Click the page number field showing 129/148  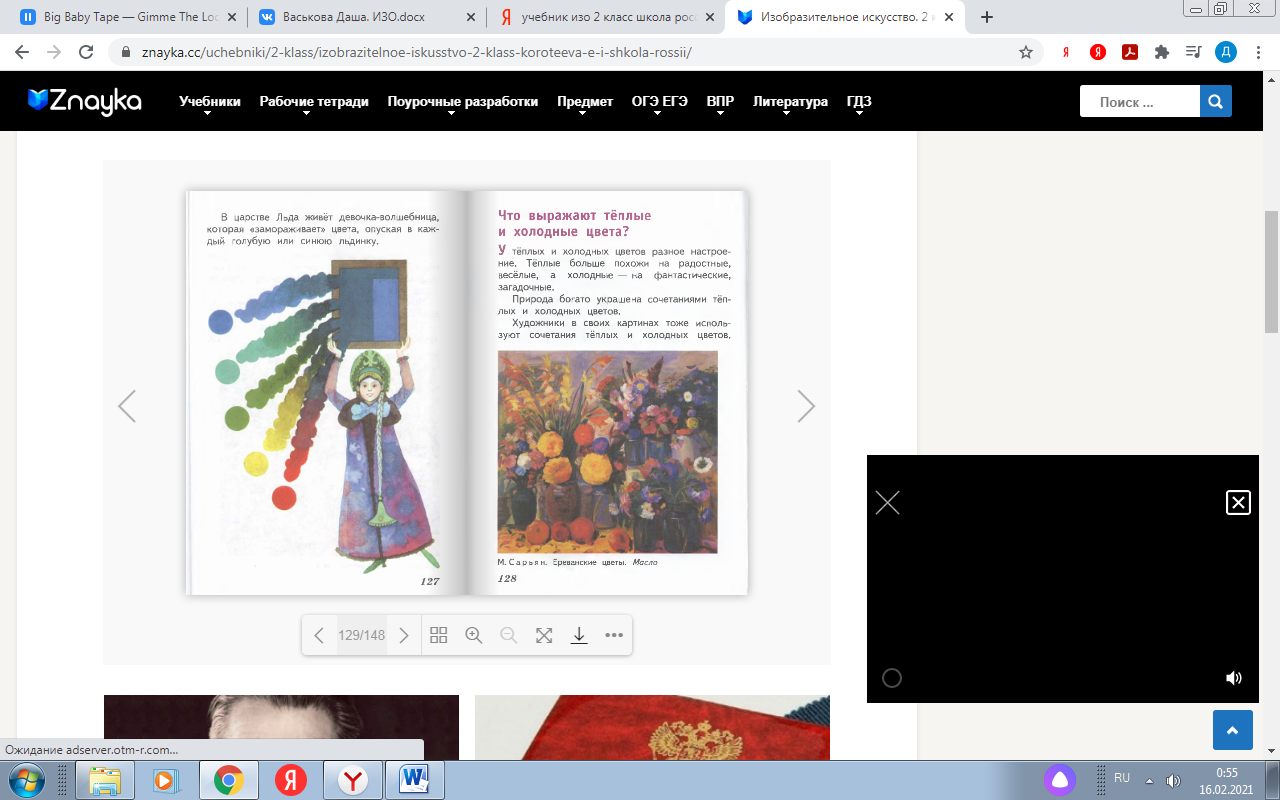pyautogui.click(x=361, y=635)
